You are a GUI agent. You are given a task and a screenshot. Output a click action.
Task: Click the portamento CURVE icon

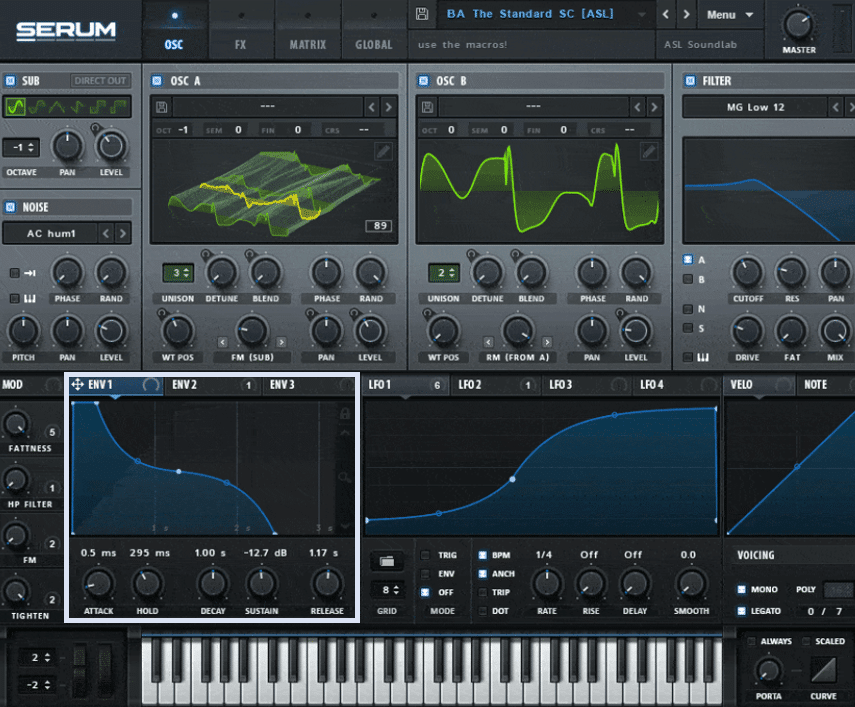823,669
